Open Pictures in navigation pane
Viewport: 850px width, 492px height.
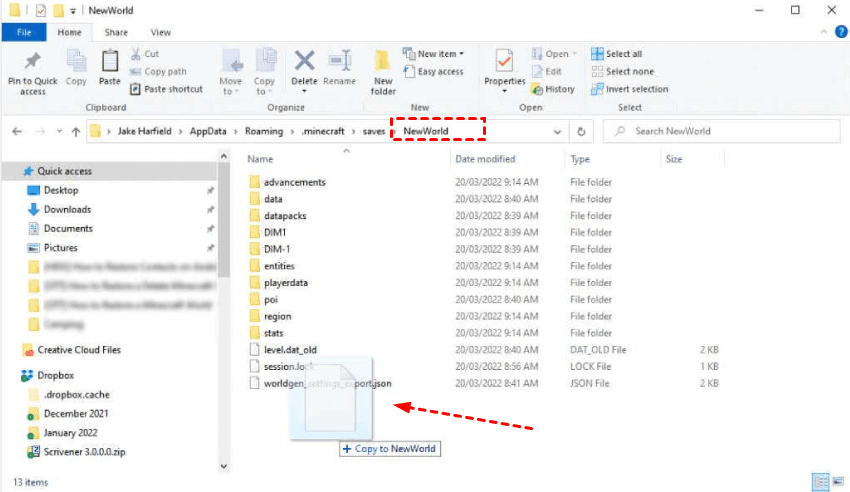click(60, 248)
